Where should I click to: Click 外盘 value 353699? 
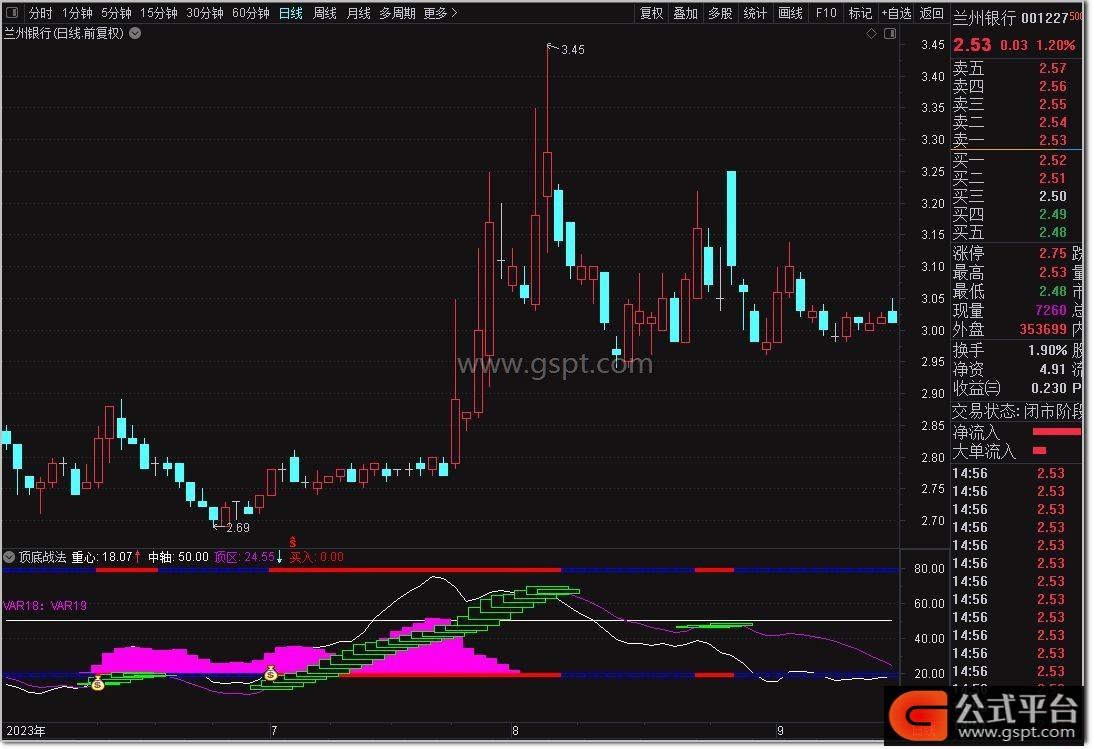(1042, 328)
